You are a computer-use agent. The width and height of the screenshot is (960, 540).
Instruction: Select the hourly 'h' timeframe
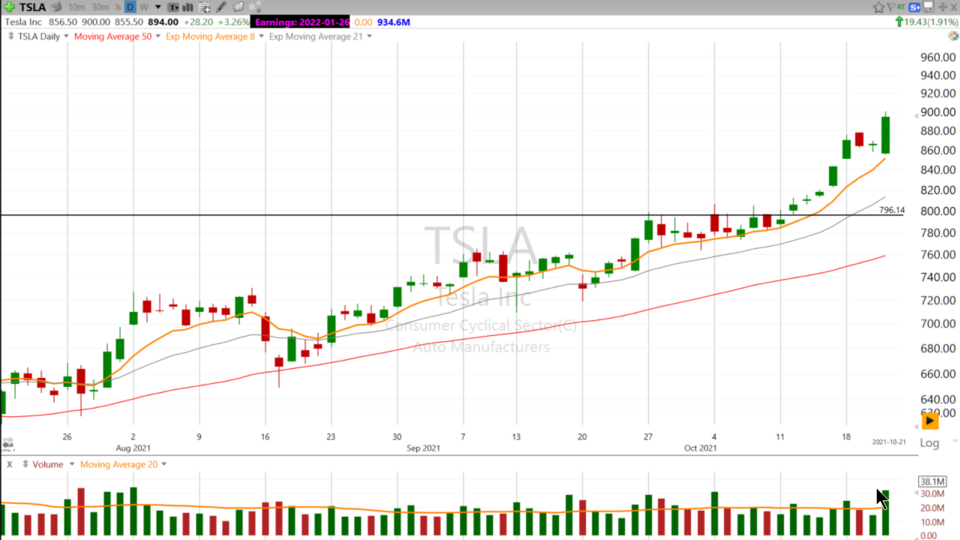(118, 7)
